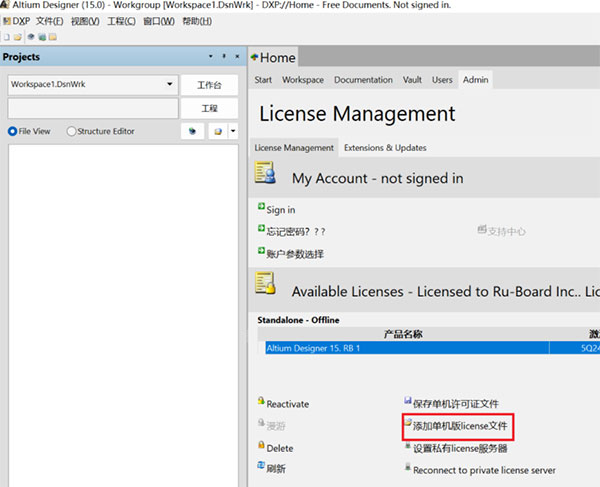600x487 pixels.
Task: Click the rightmost yellow folder toolbar icon
Action: tap(53, 37)
